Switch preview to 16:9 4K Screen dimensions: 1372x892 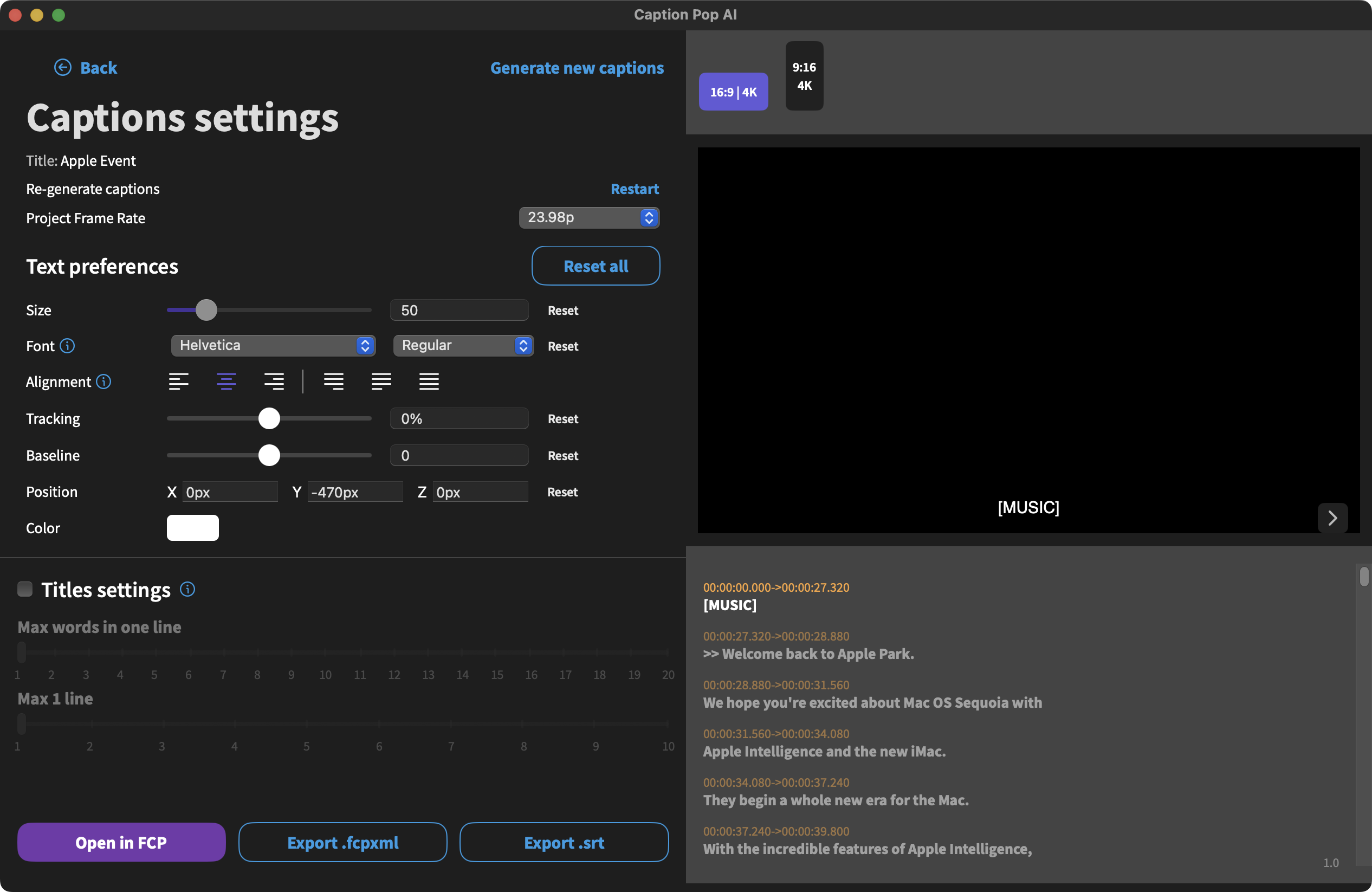click(733, 92)
